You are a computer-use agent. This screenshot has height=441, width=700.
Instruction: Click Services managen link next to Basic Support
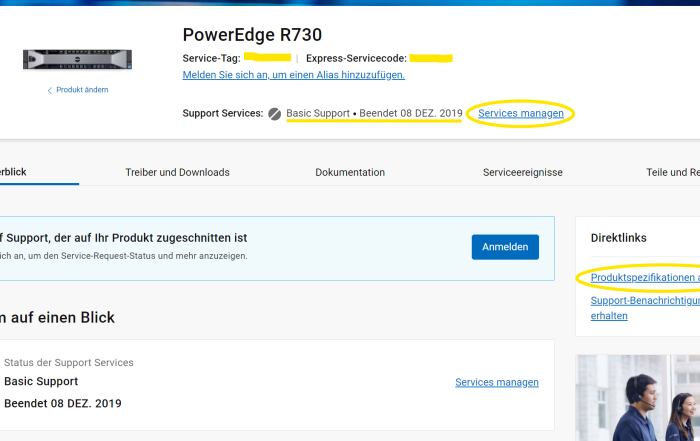(x=521, y=113)
